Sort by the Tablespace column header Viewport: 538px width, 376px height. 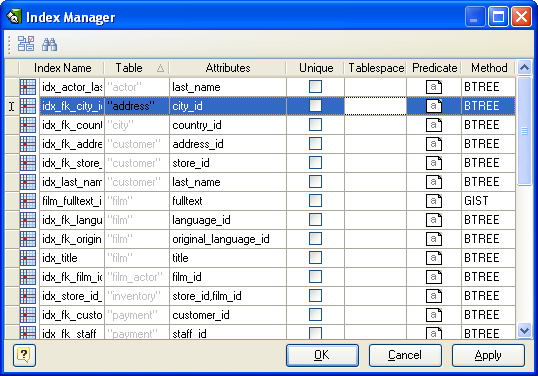376,68
